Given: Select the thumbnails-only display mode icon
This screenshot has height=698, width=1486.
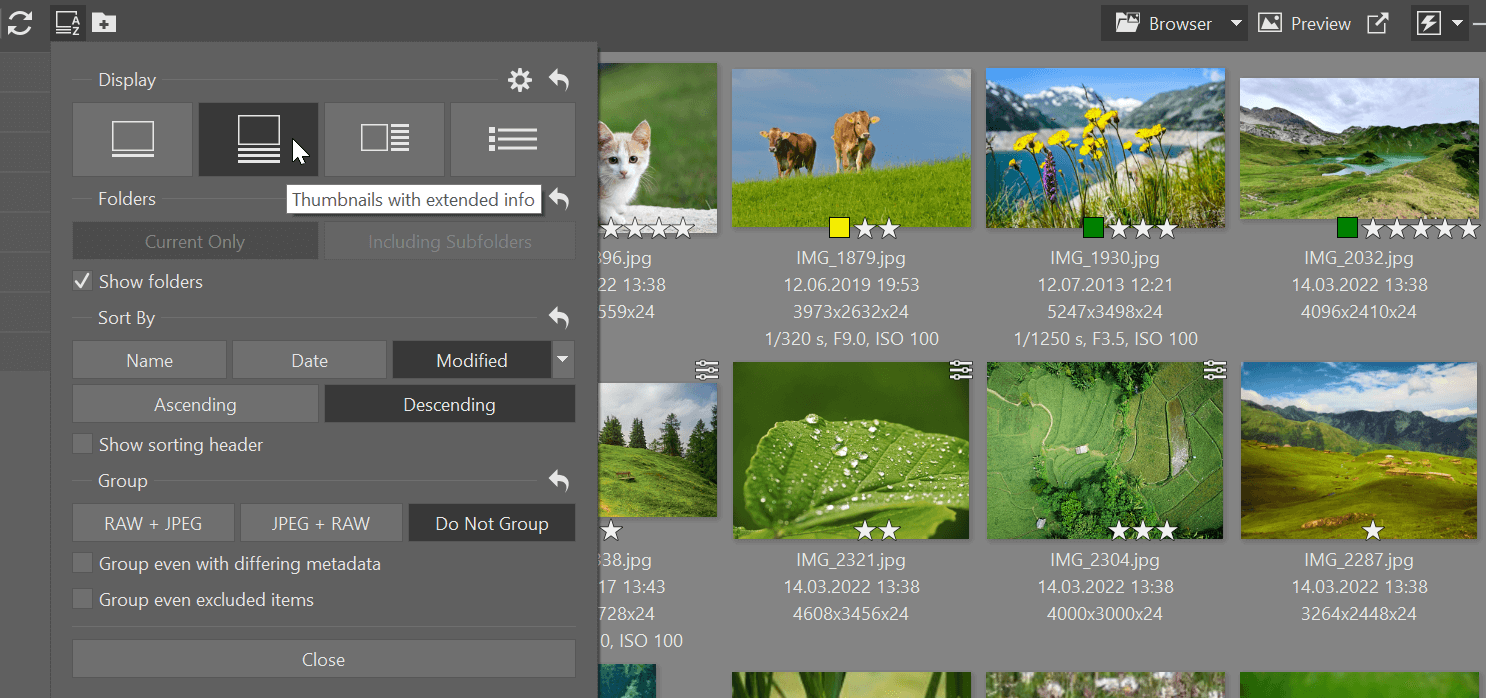Looking at the screenshot, I should click(132, 139).
